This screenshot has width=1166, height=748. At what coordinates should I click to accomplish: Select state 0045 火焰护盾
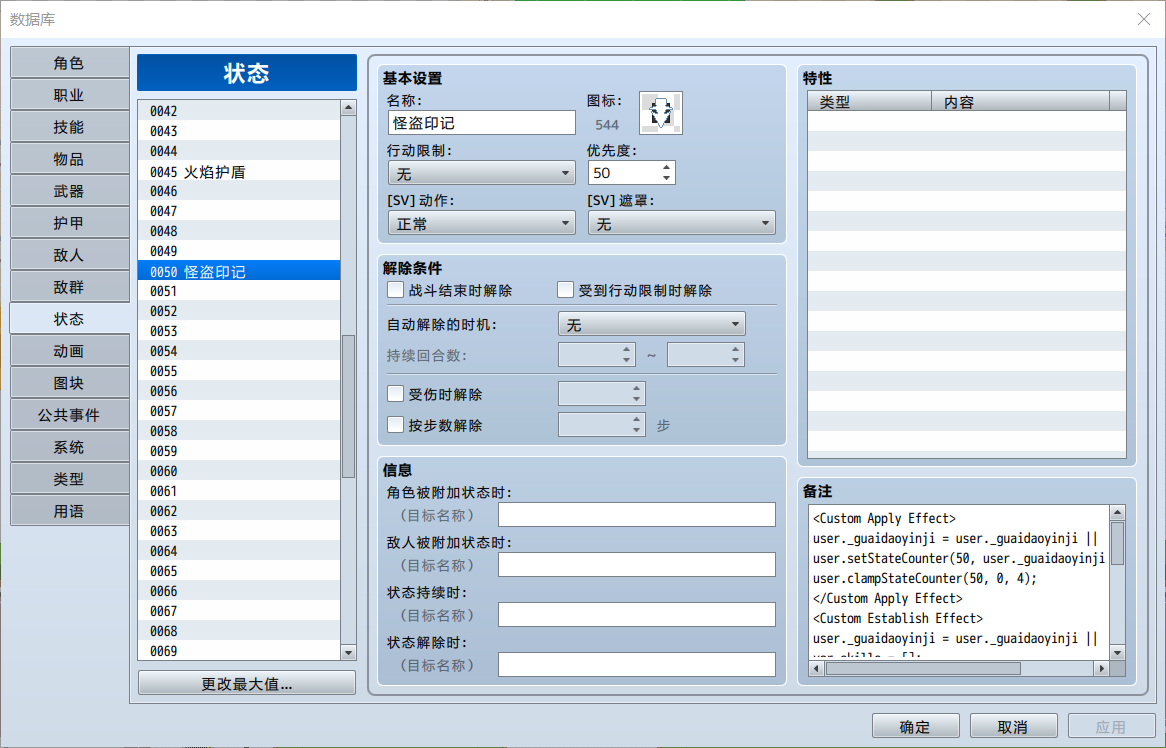pos(239,171)
